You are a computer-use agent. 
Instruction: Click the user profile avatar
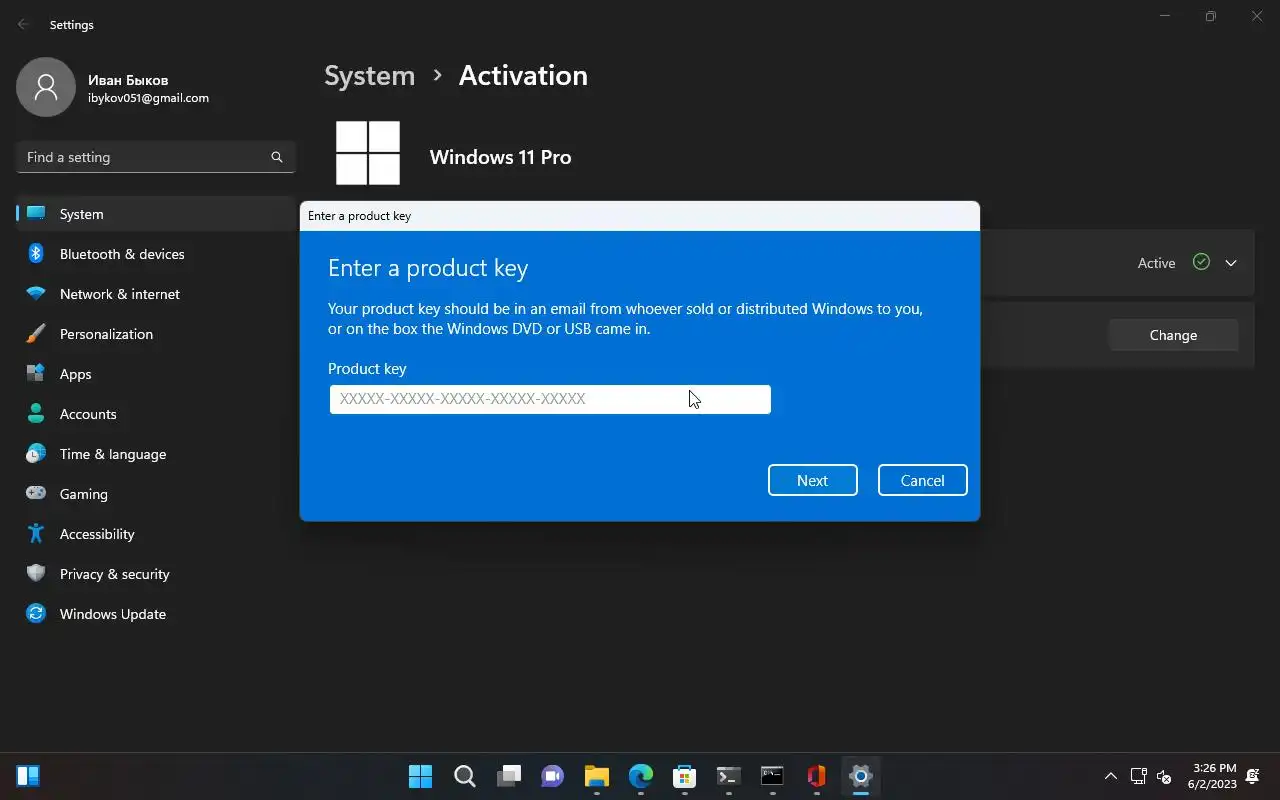(x=46, y=87)
